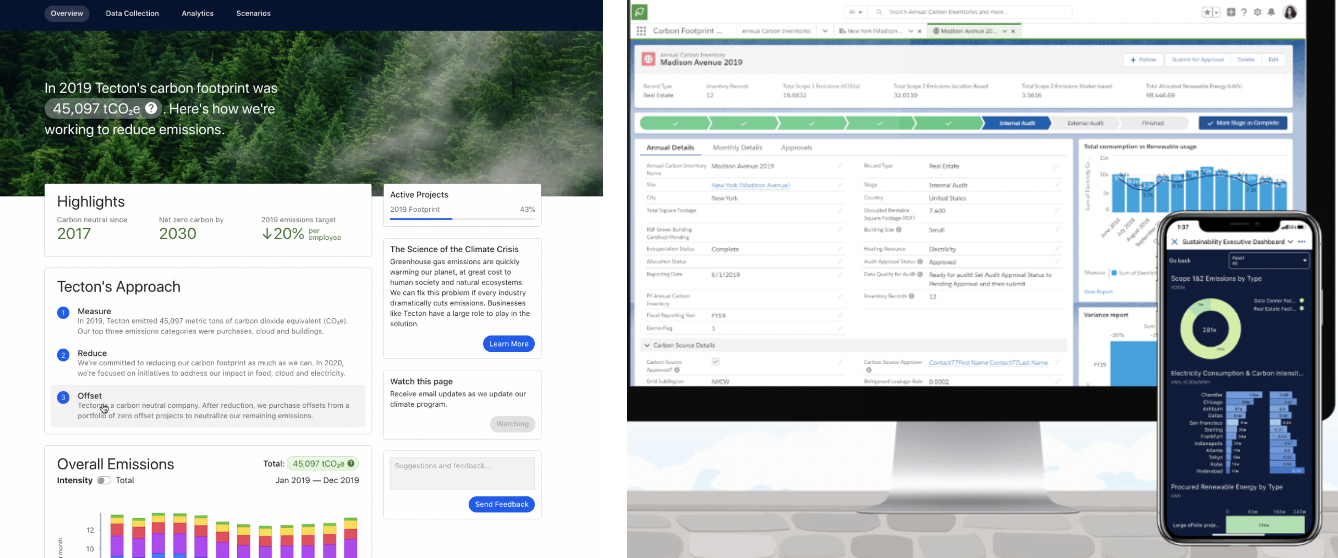The height and width of the screenshot is (558, 1338).
Task: Click the info icon beside Audit Approval Status
Action: click(920, 261)
